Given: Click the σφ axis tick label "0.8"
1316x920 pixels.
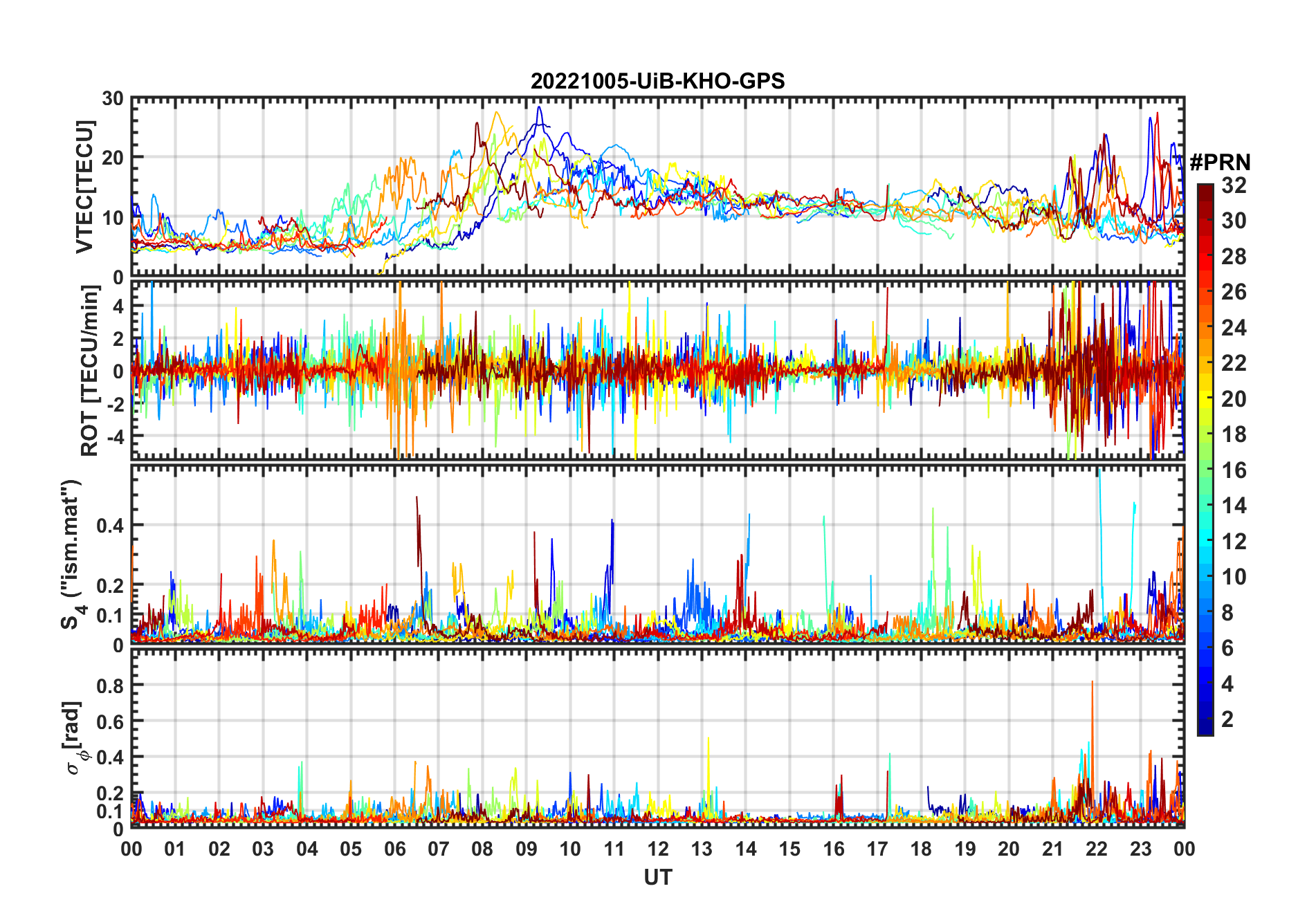Looking at the screenshot, I should (110, 686).
